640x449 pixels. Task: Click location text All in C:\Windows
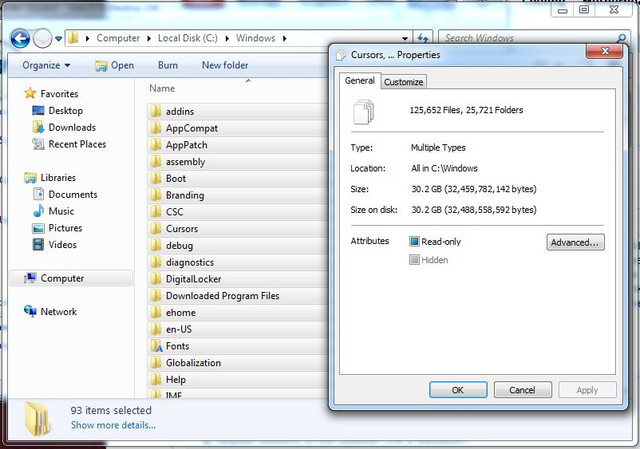click(444, 168)
